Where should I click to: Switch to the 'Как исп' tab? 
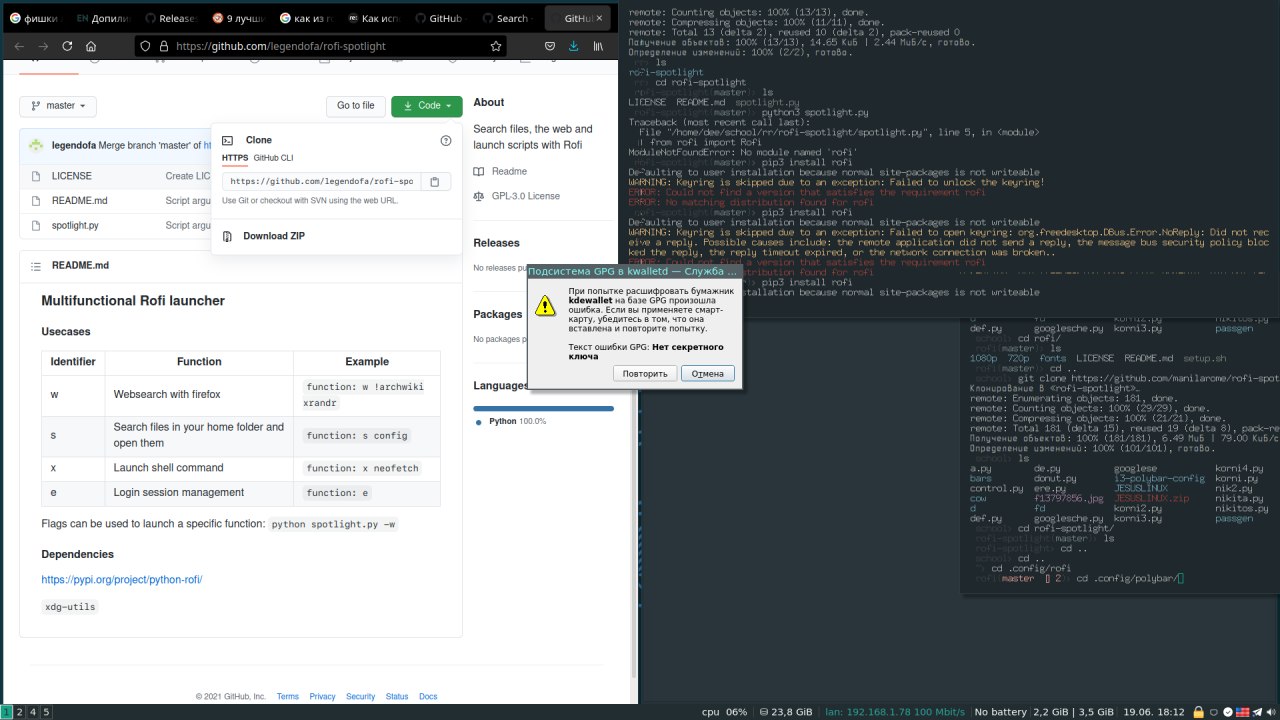(374, 18)
